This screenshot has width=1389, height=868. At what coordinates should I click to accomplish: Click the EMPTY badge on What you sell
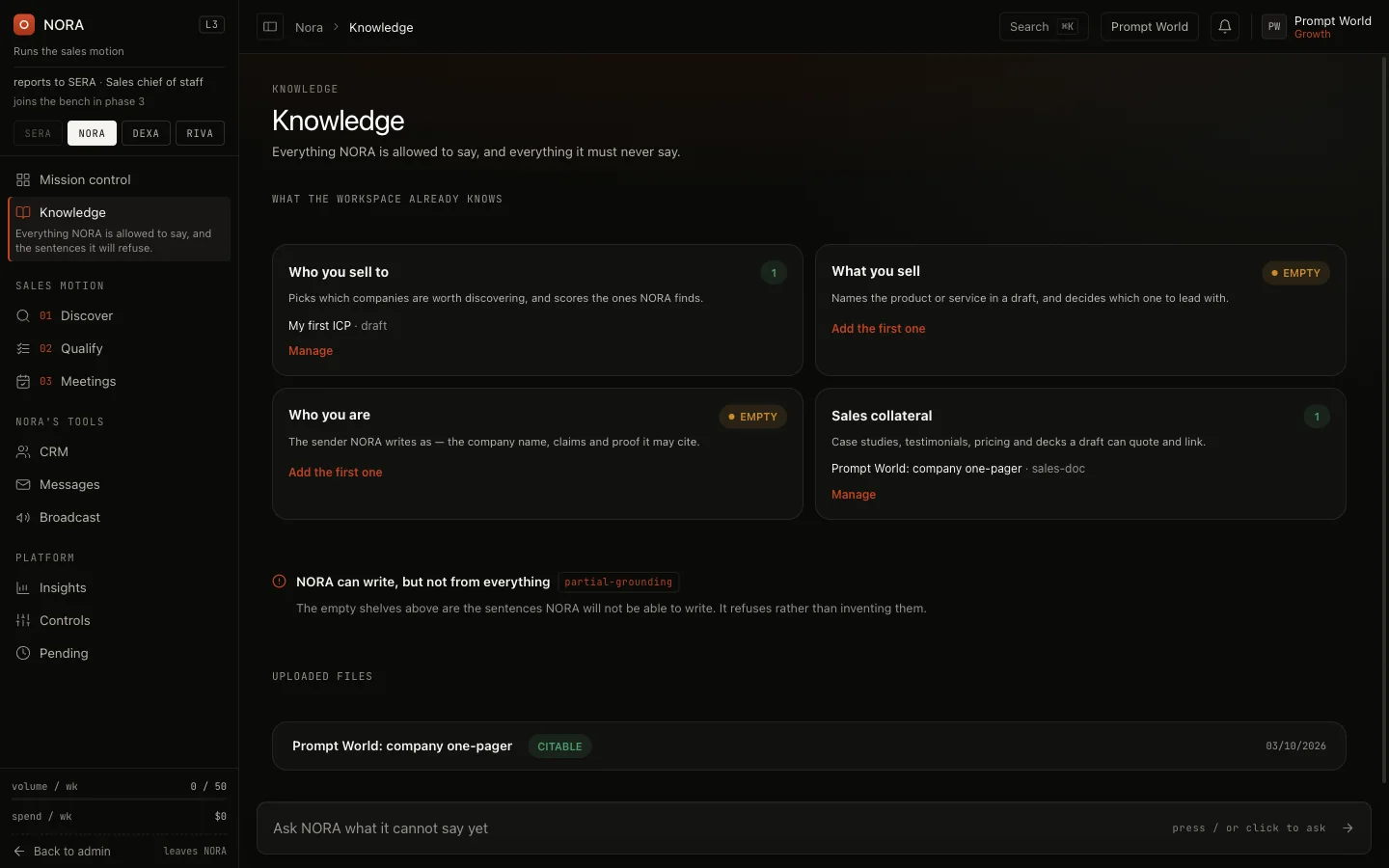pos(1295,273)
